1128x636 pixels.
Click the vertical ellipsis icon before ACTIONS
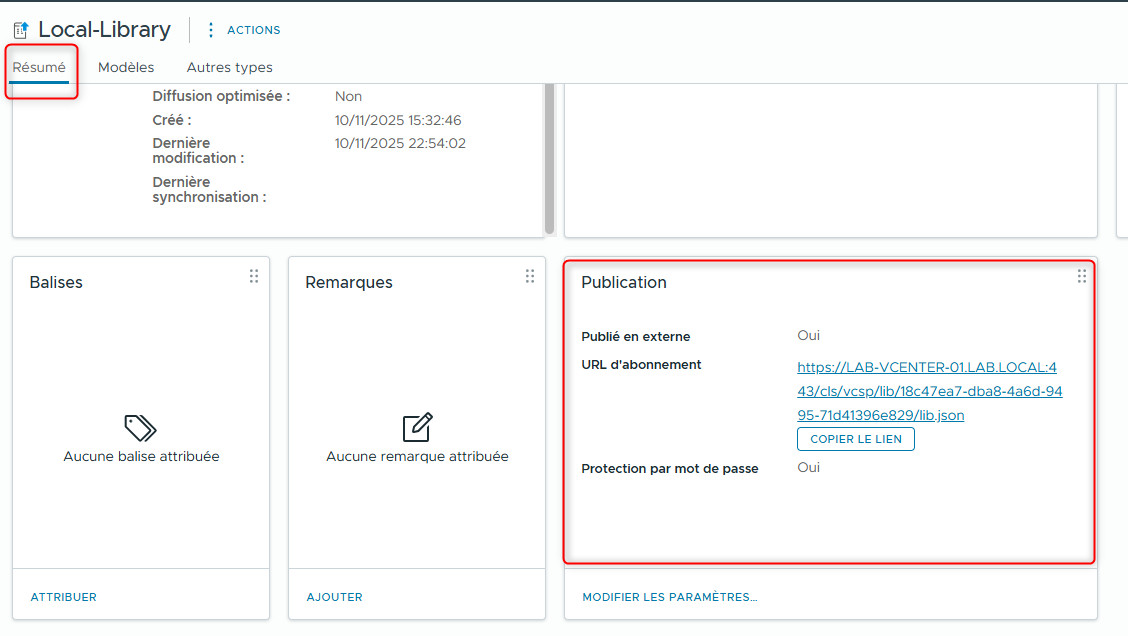coord(210,29)
